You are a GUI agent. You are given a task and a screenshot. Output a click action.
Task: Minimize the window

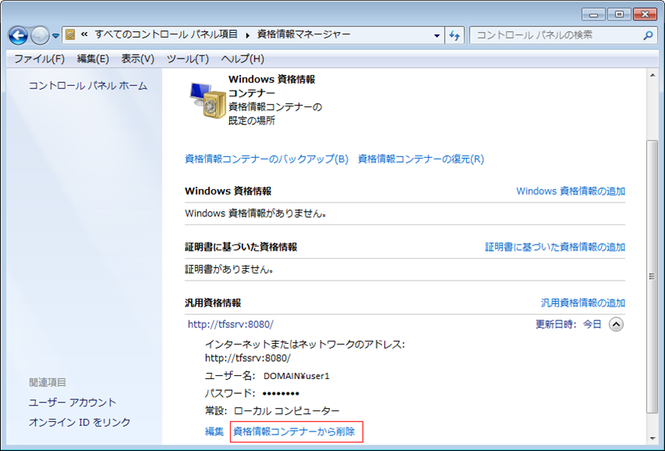coord(593,15)
